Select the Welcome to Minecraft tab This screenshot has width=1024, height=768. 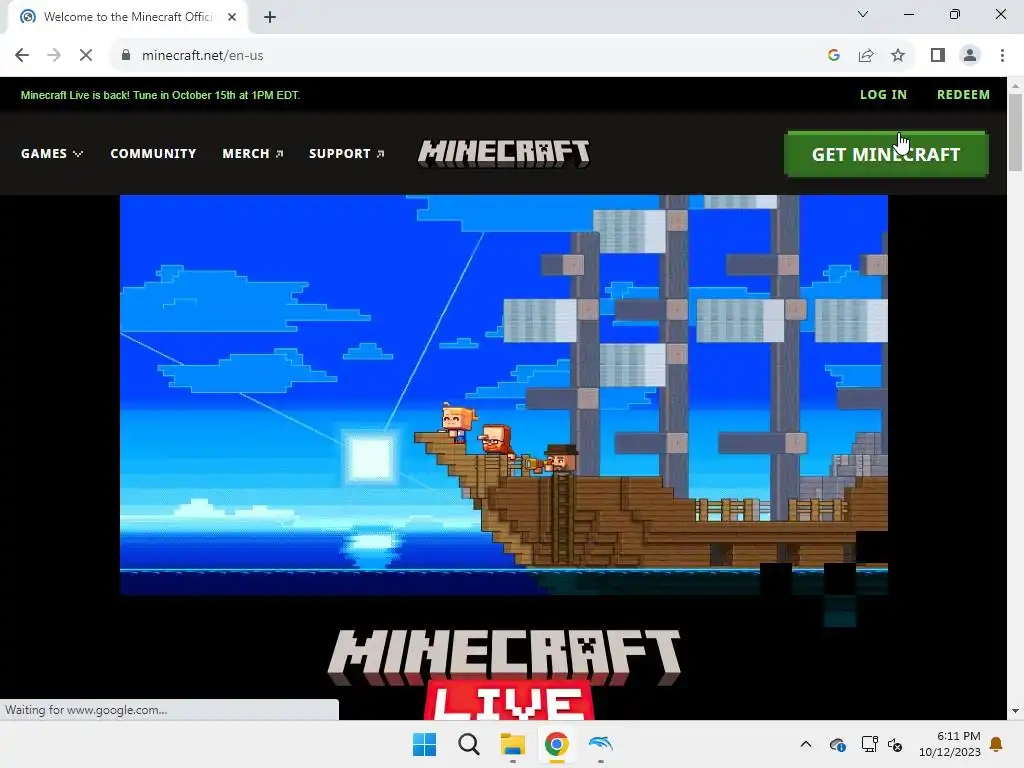[128, 17]
